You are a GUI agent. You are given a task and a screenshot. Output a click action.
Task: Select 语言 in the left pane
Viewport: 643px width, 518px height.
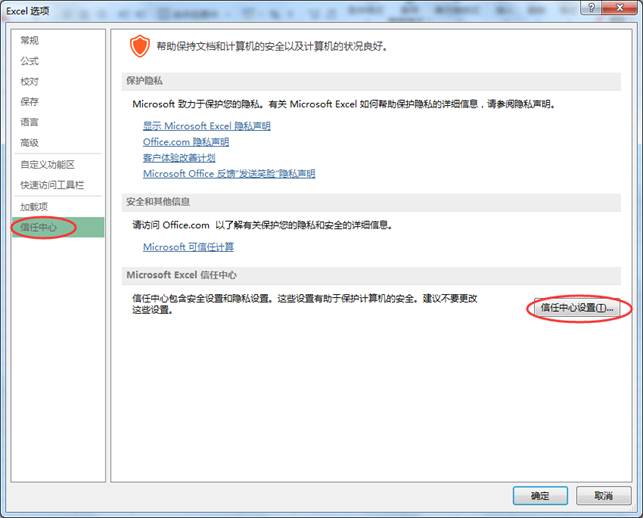point(30,122)
